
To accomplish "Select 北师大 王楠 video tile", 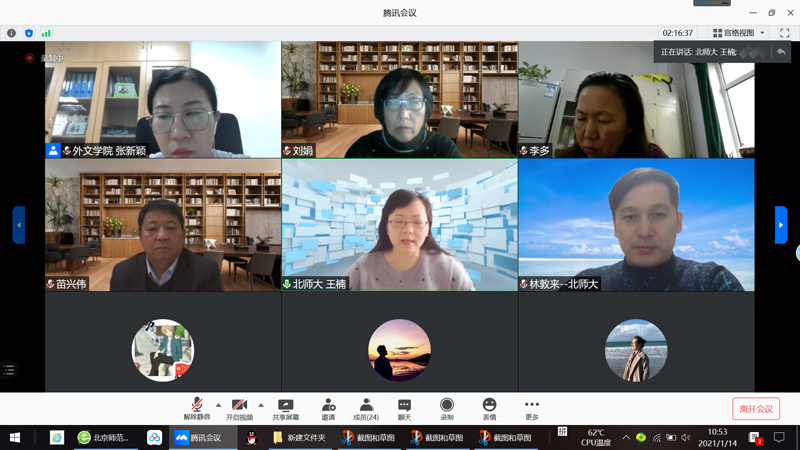I will [399, 225].
